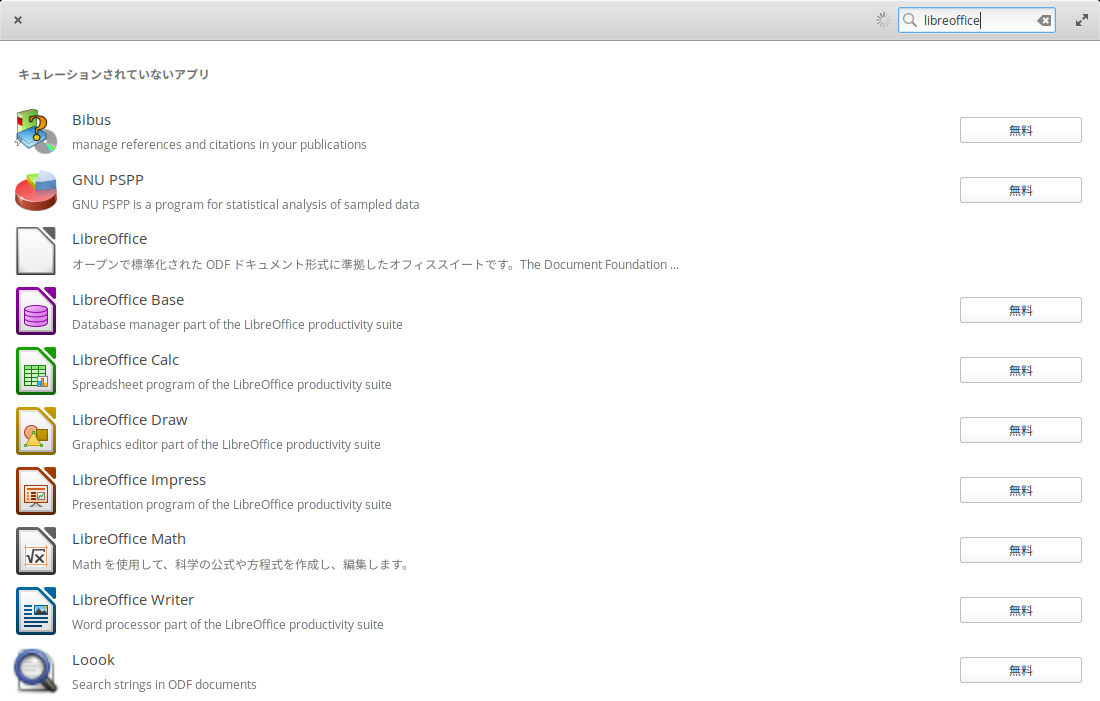Click the GNU PSPP pie chart icon
The height and width of the screenshot is (701, 1100).
pyautogui.click(x=36, y=191)
